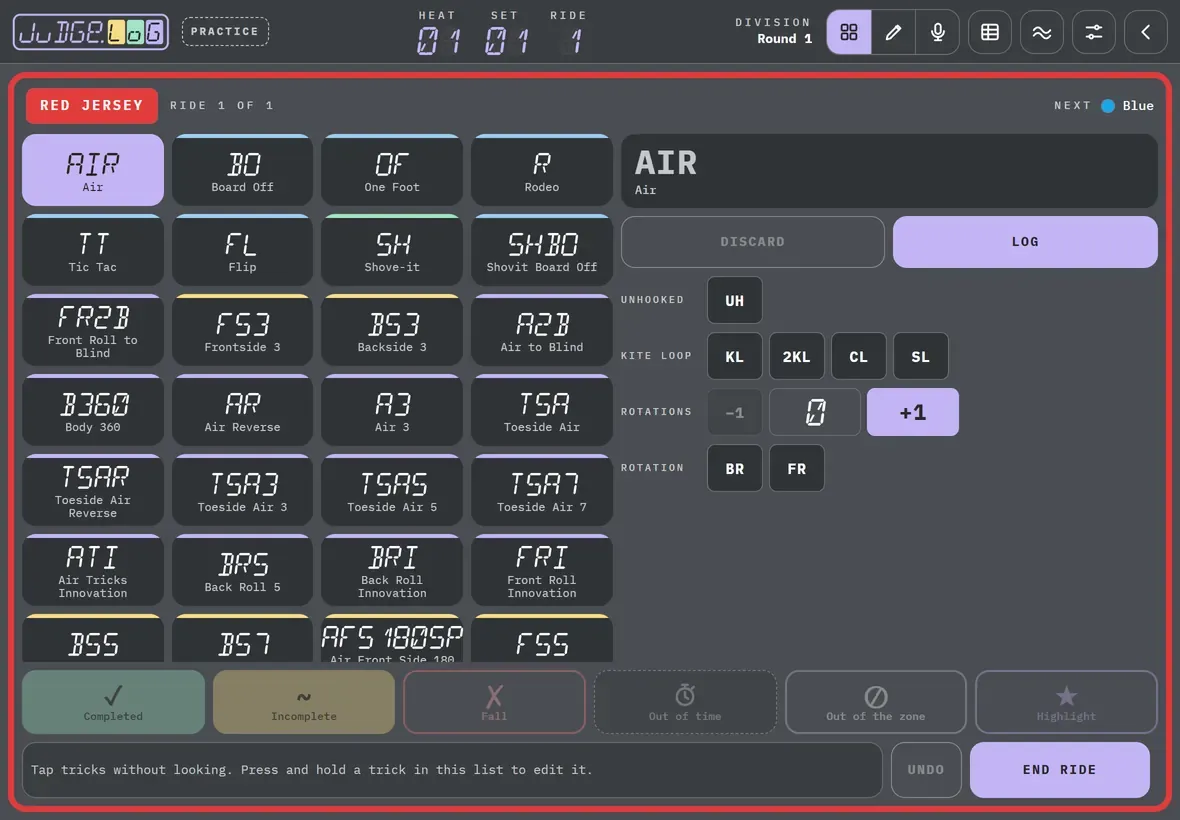This screenshot has height=820, width=1180.
Task: Open the grid view icon in the header
Action: 849,32
